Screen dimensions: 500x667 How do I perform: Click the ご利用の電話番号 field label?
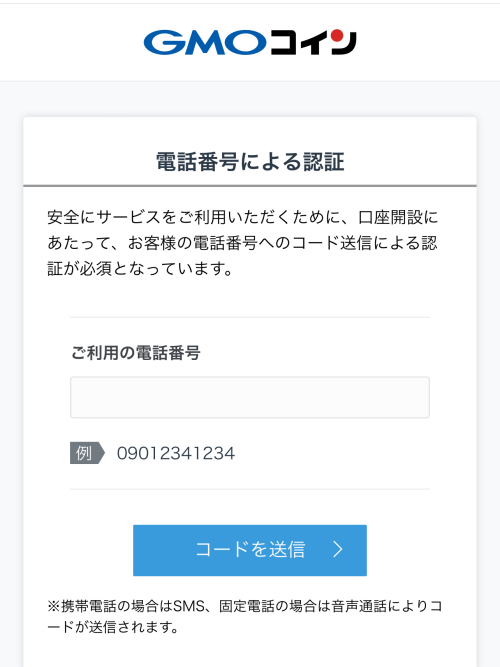(135, 353)
